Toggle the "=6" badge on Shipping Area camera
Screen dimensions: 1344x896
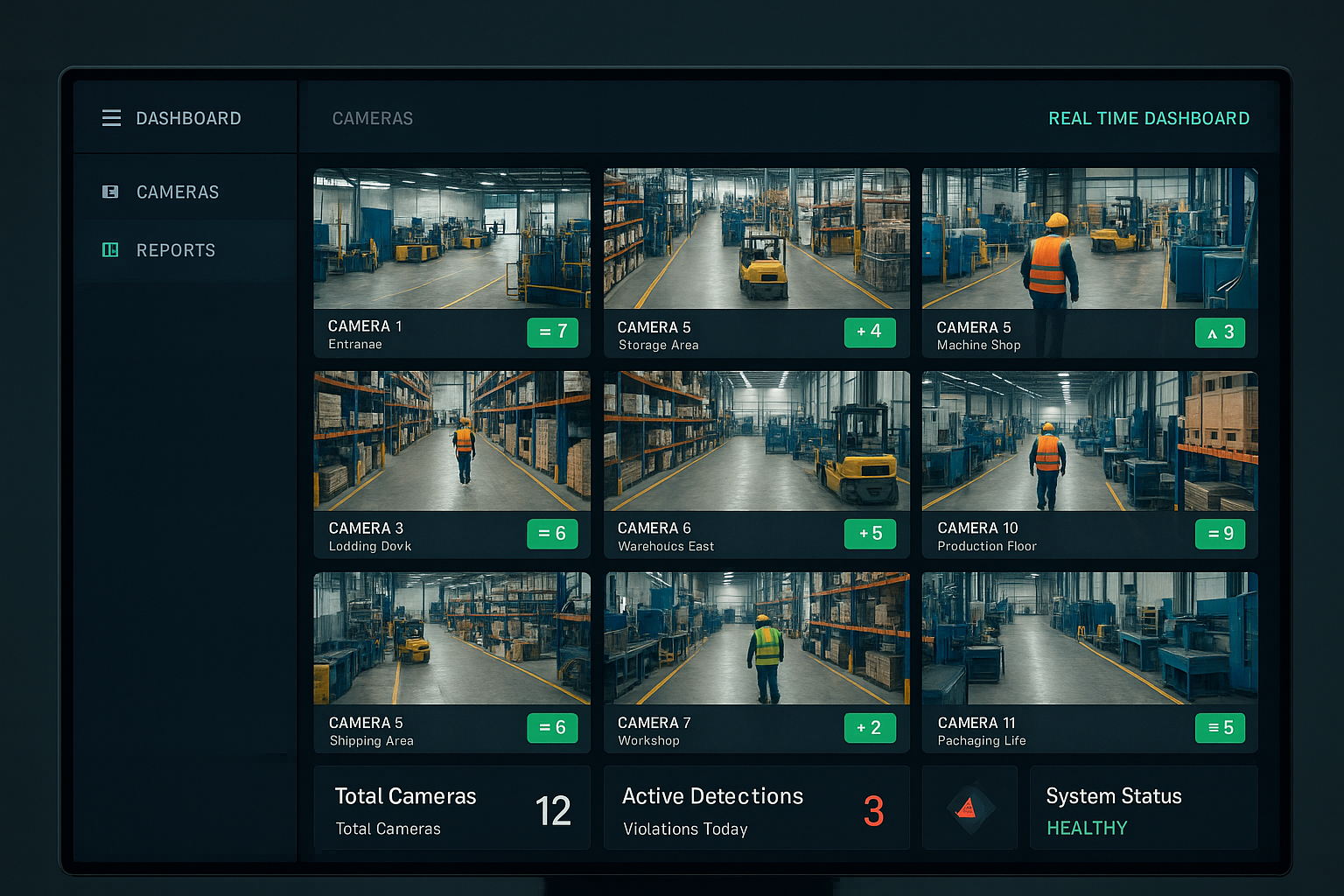click(552, 727)
